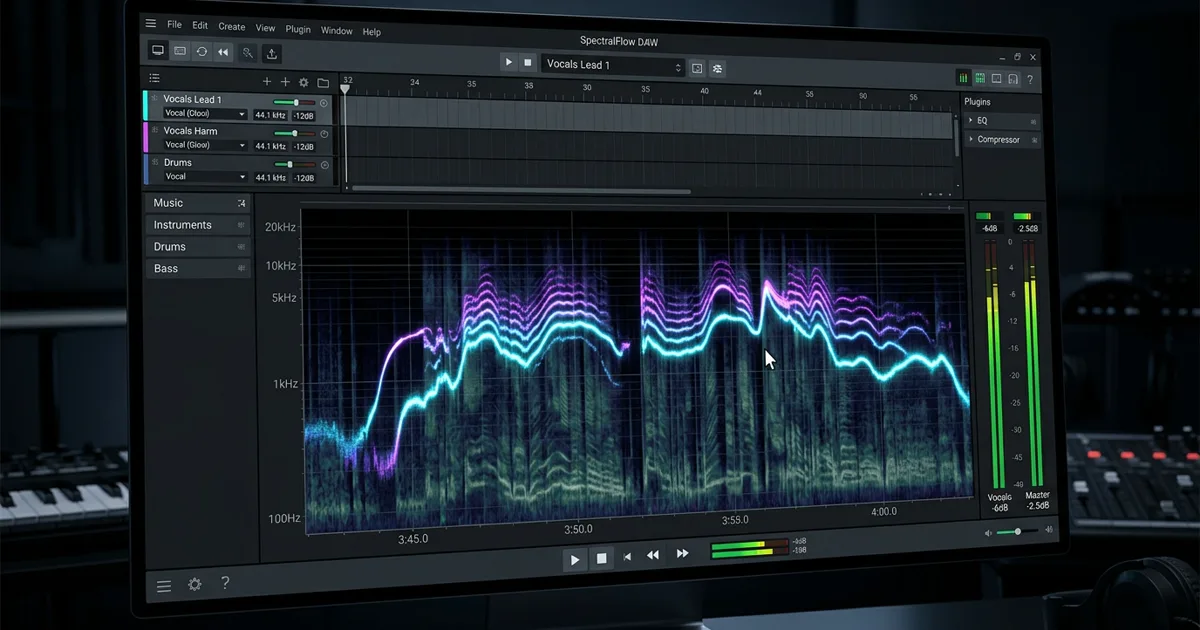Image resolution: width=1200 pixels, height=630 pixels.
Task: Open the Window menu
Action: click(x=336, y=31)
